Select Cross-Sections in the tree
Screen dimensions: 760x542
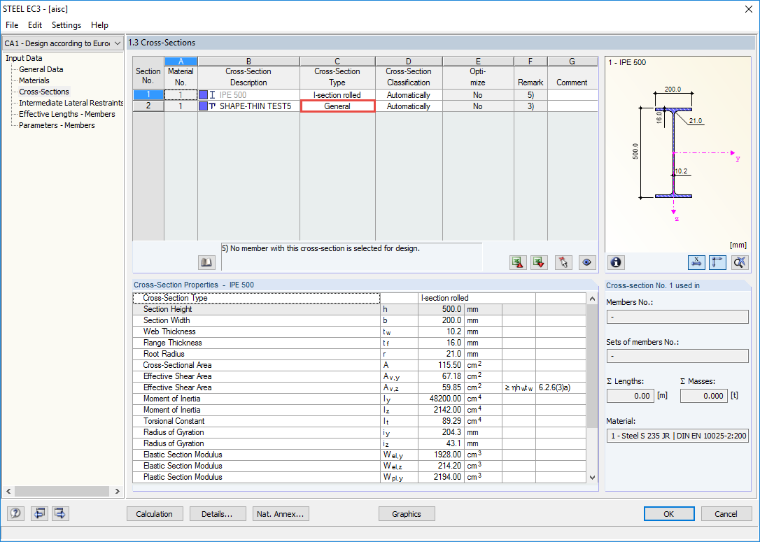pos(44,92)
